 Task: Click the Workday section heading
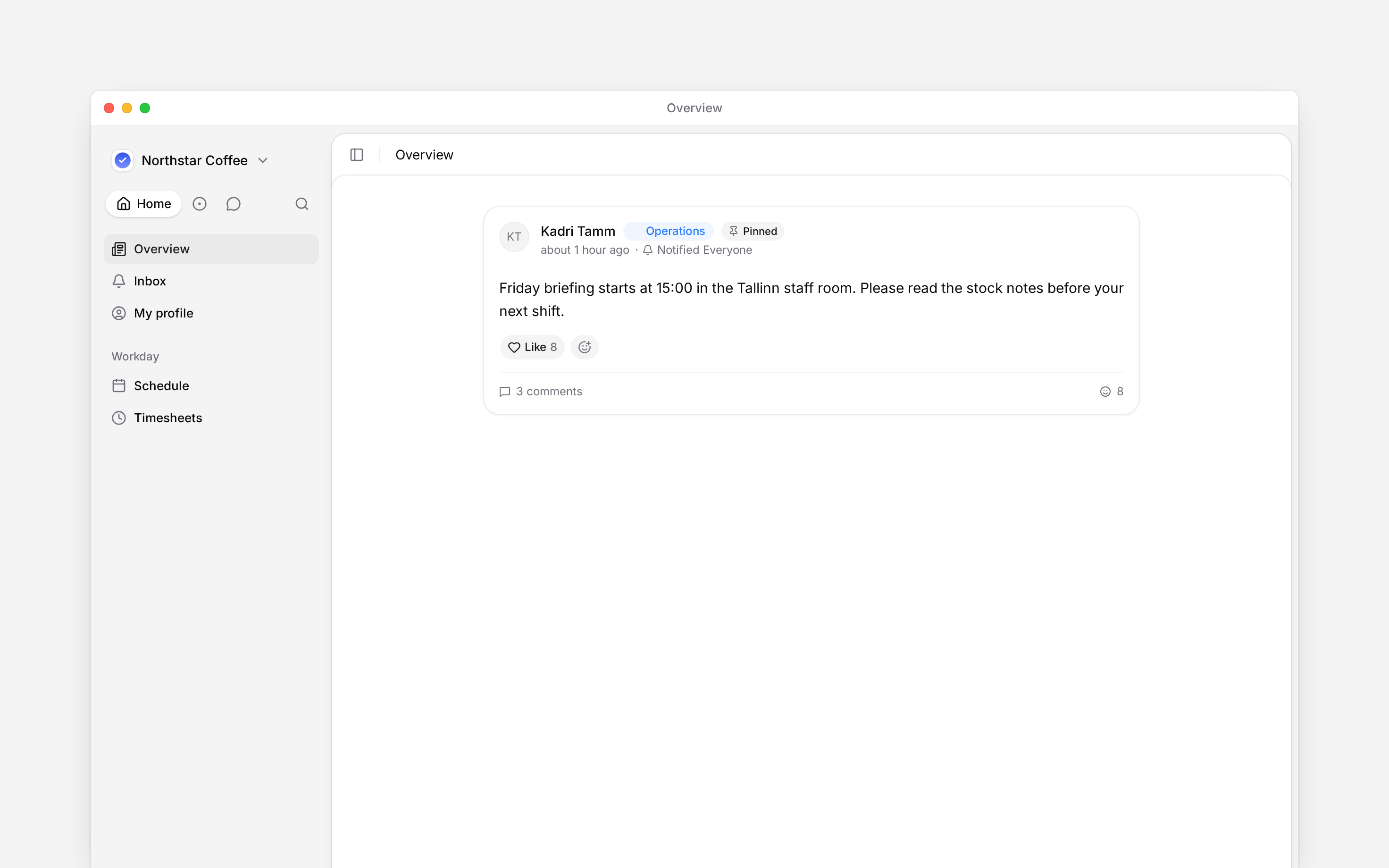tap(135, 357)
